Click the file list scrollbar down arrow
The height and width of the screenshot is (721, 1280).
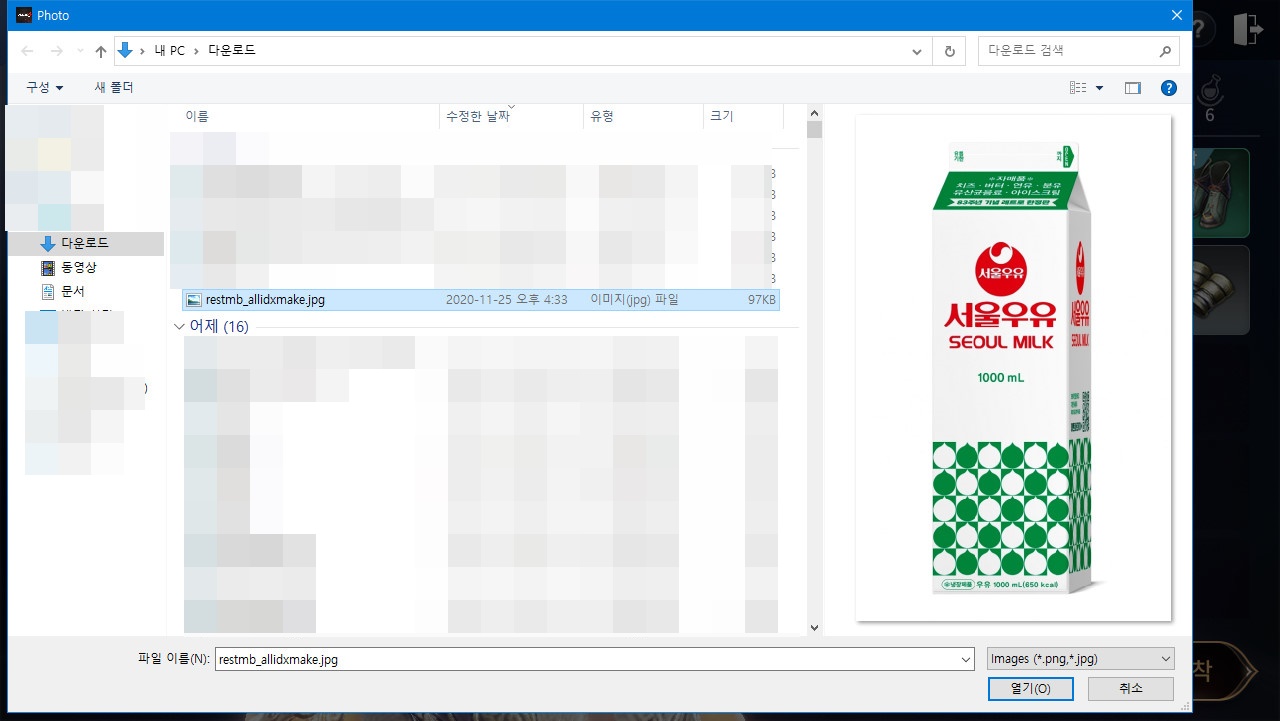coord(814,627)
